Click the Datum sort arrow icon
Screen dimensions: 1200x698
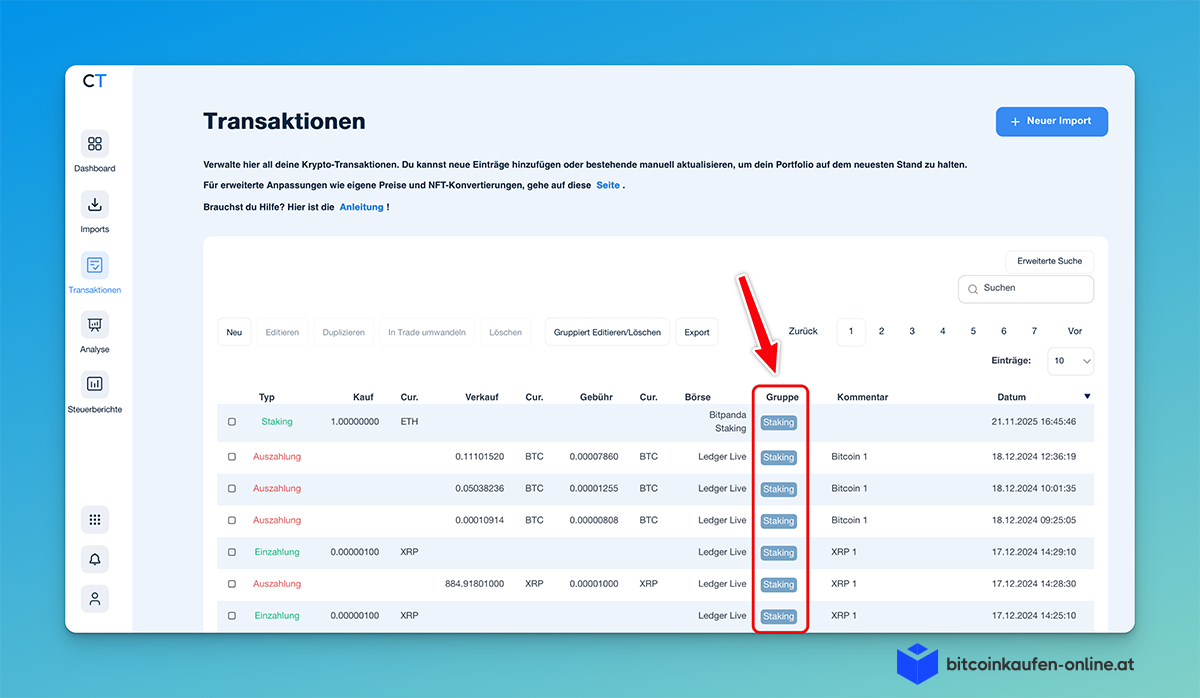1087,397
